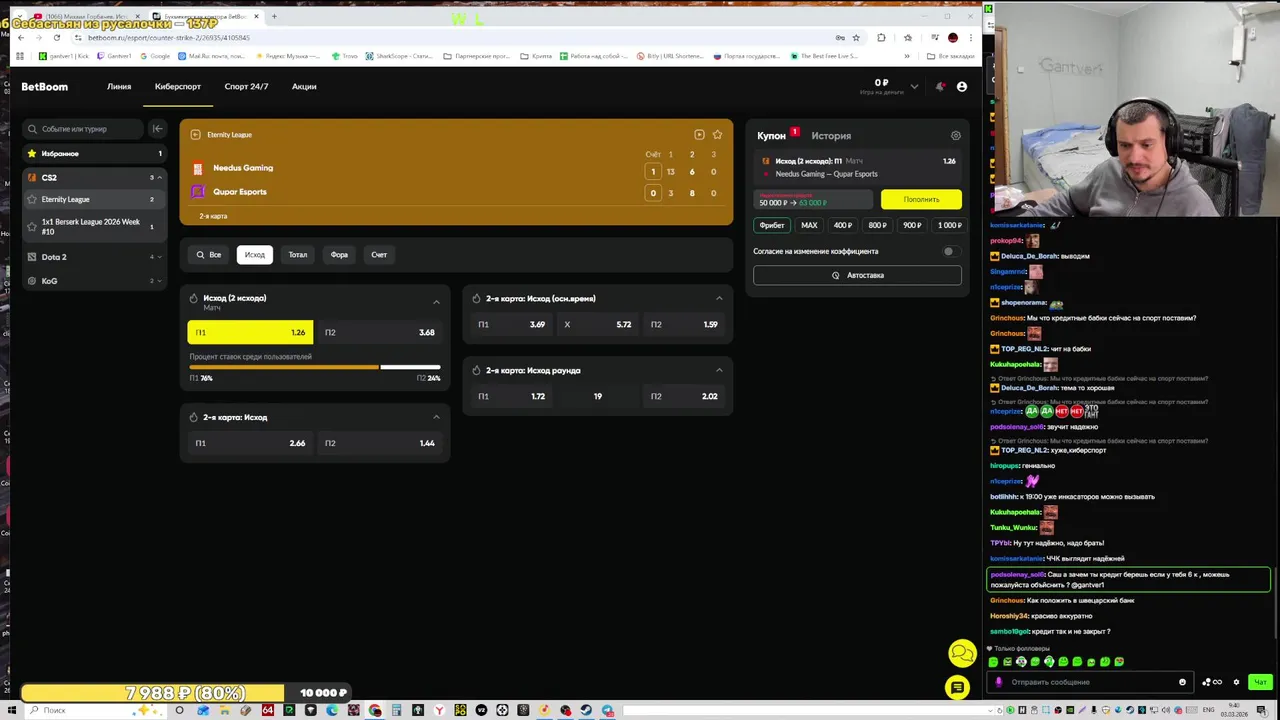Click the user bets percentage bar
1280x720 pixels.
[x=315, y=367]
